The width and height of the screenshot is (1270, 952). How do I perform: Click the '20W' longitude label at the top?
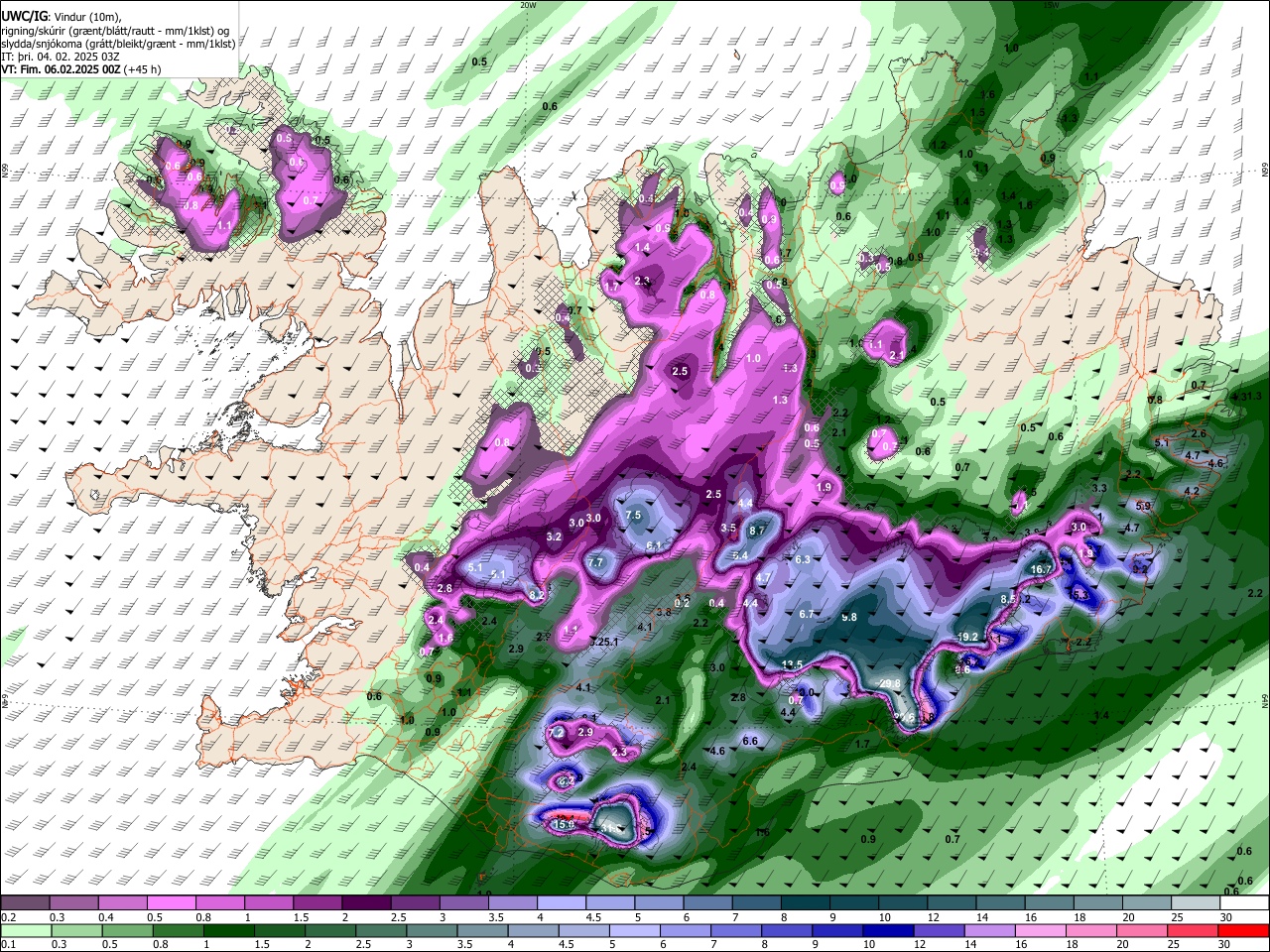coord(528,5)
